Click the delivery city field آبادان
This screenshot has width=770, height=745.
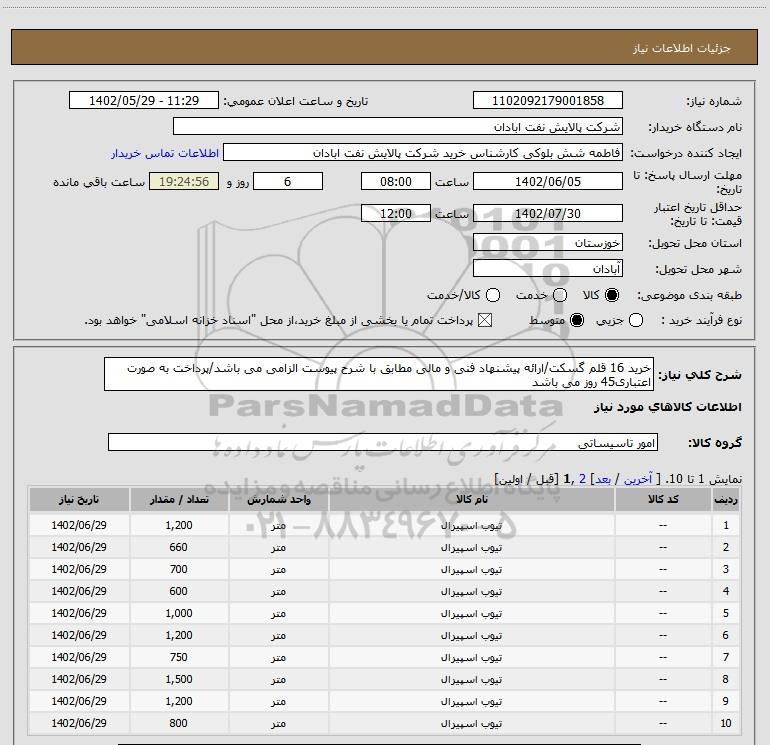[546, 269]
